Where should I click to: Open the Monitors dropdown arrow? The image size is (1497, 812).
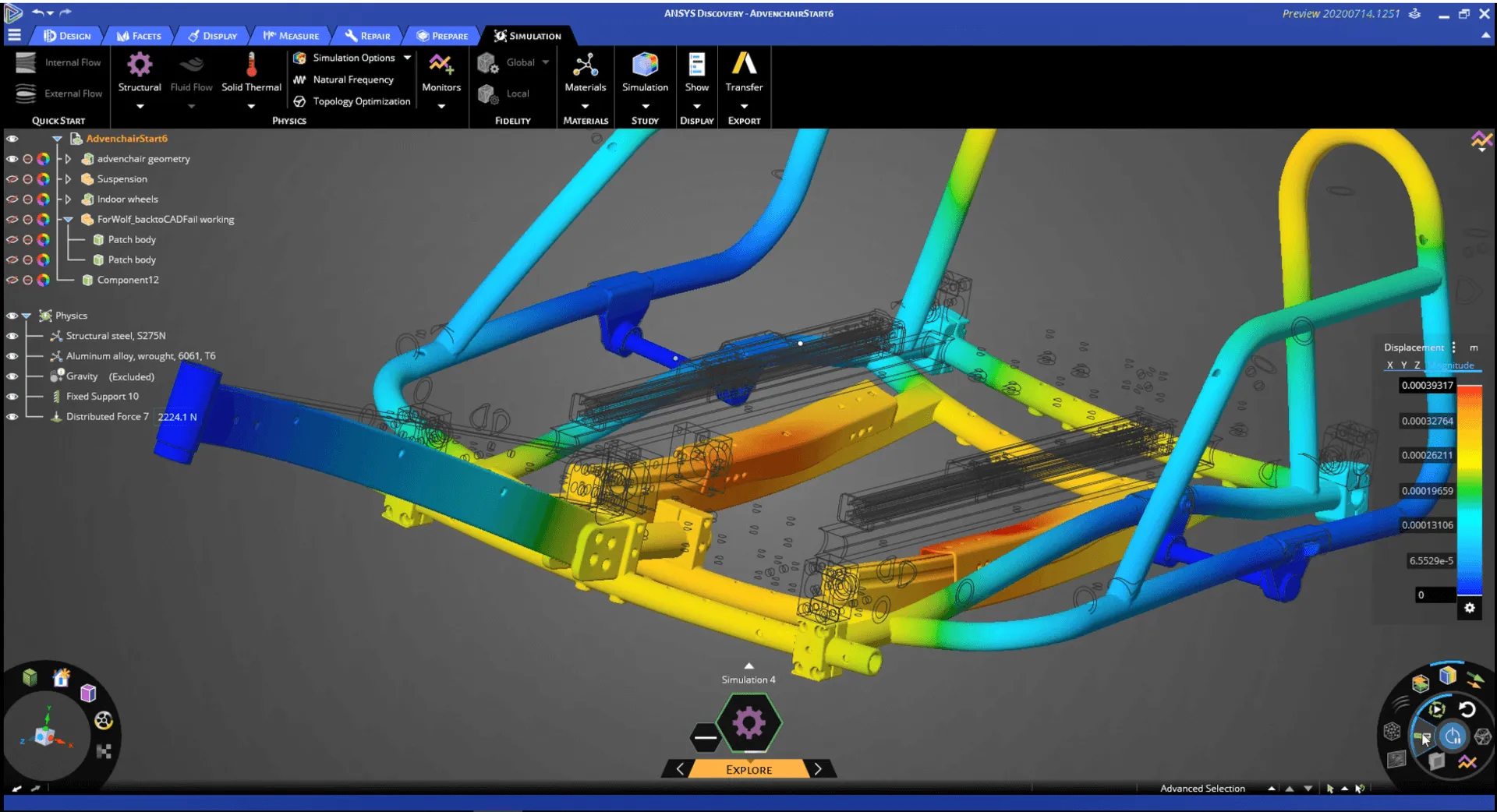click(441, 107)
